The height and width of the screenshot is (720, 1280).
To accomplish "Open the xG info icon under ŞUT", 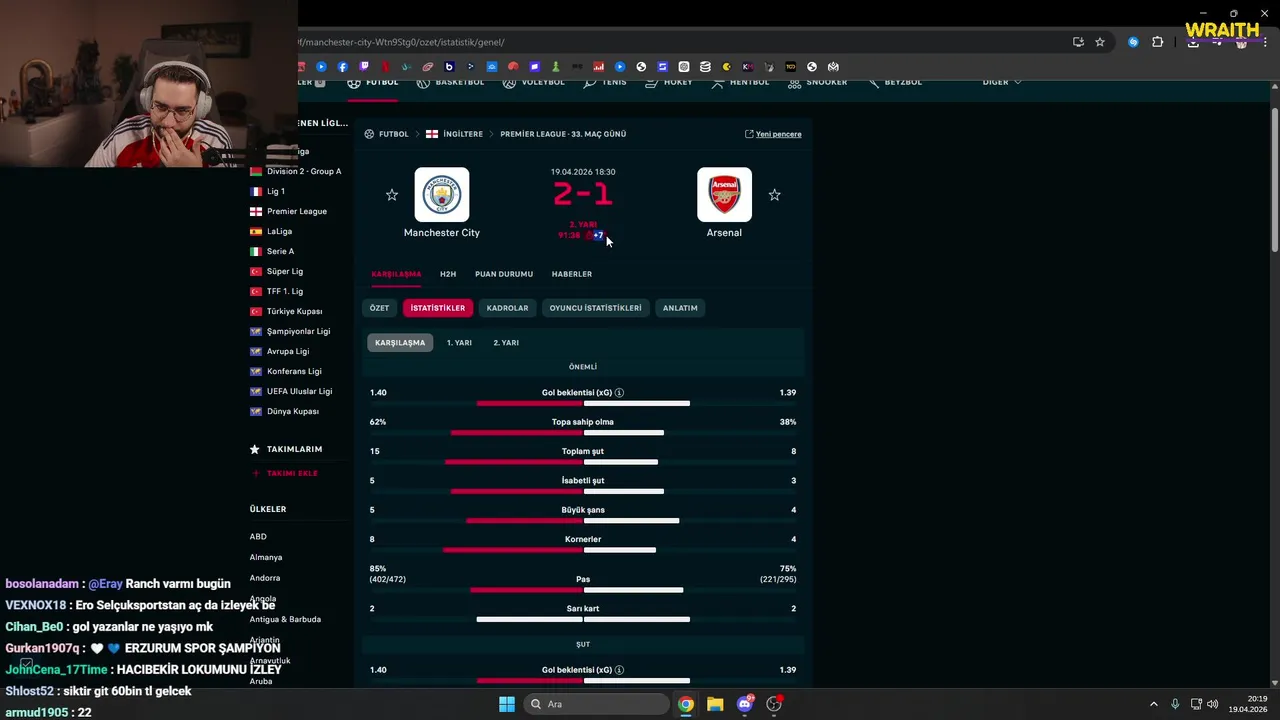I will [x=620, y=670].
